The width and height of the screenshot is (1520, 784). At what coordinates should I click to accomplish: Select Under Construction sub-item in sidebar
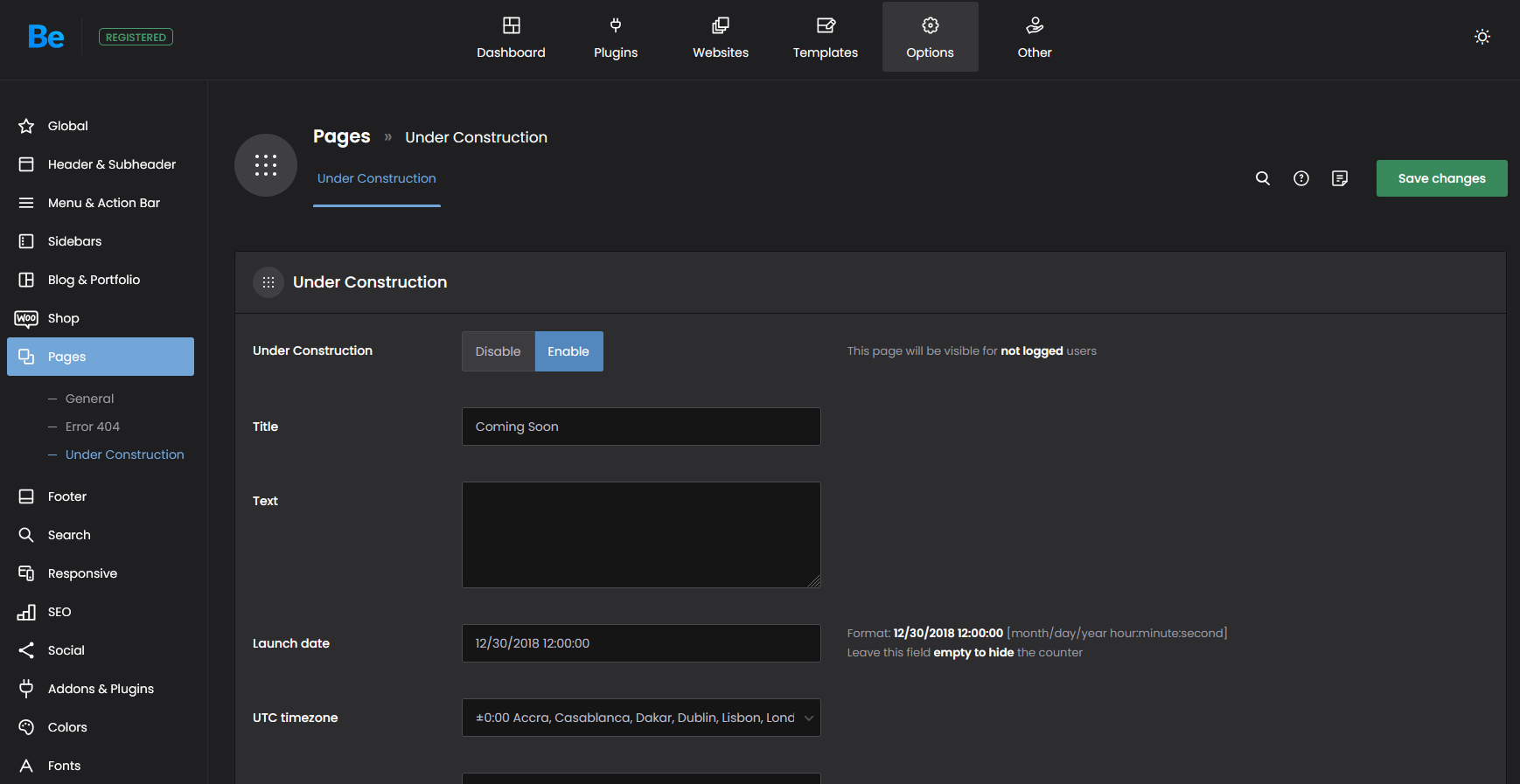coord(124,454)
